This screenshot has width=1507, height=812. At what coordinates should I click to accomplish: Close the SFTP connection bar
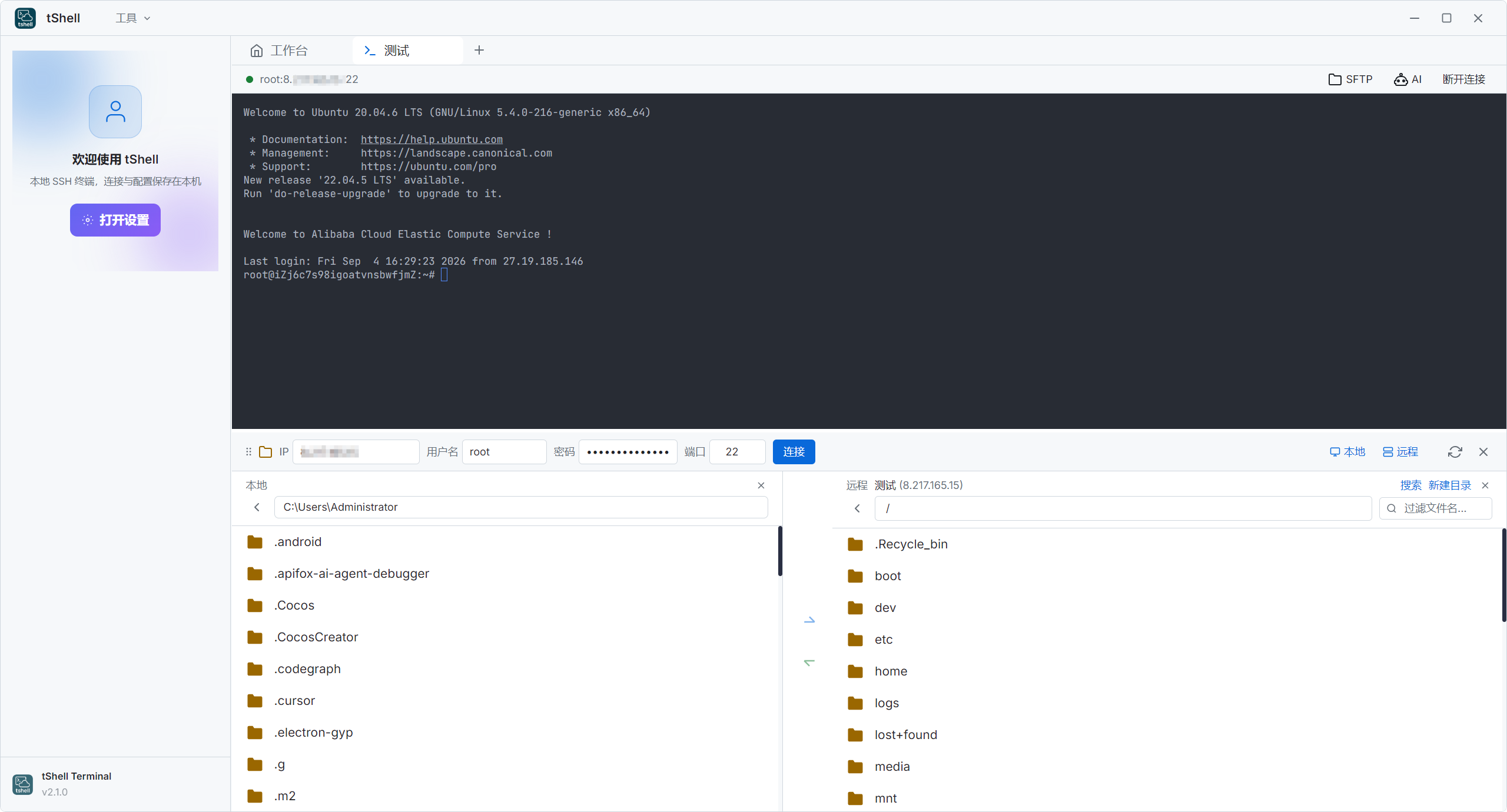(x=1483, y=452)
